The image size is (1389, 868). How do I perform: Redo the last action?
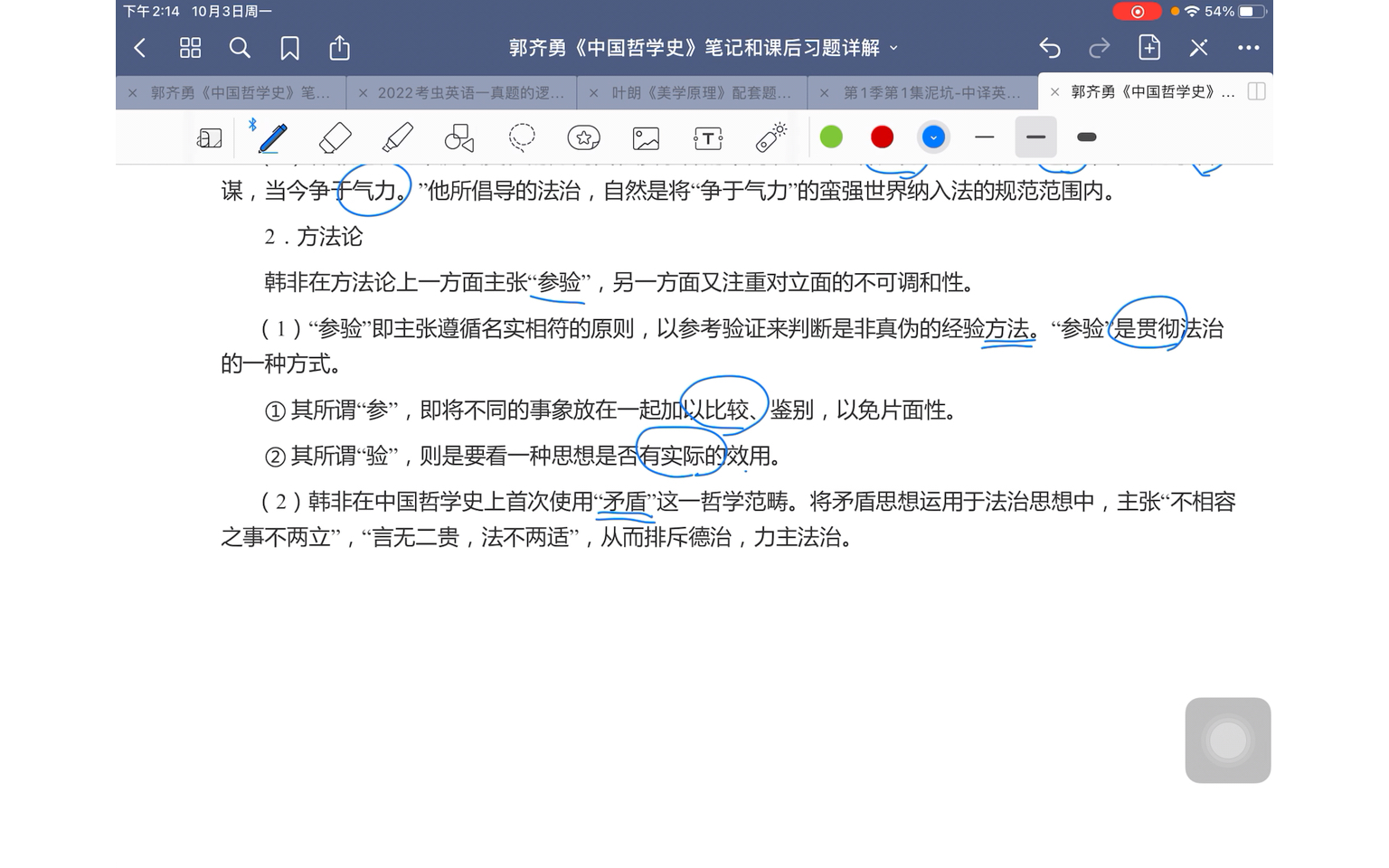pos(1100,48)
